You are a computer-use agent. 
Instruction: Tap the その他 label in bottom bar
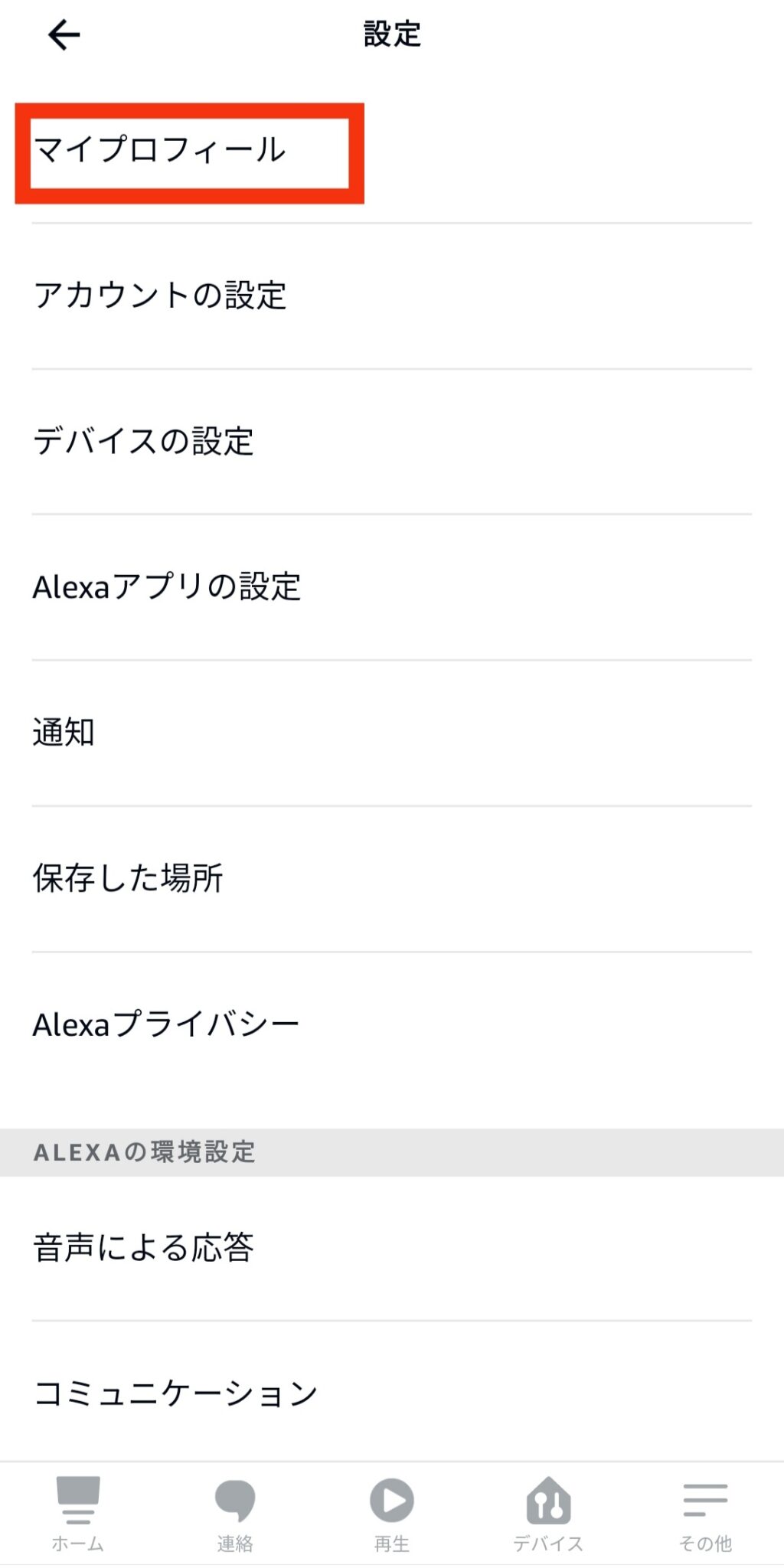[x=705, y=1543]
